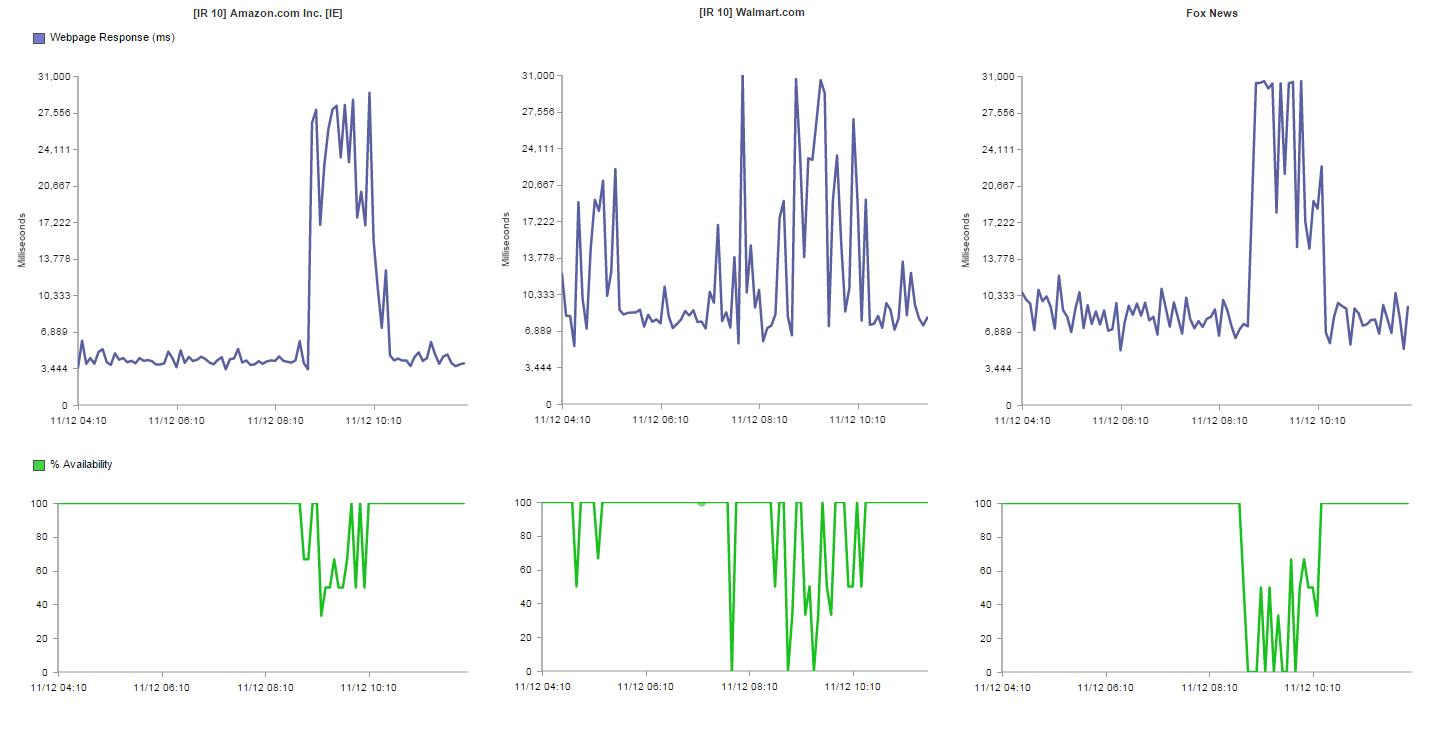Click the 6,889 y-axis label in Fox News chart

click(x=999, y=332)
